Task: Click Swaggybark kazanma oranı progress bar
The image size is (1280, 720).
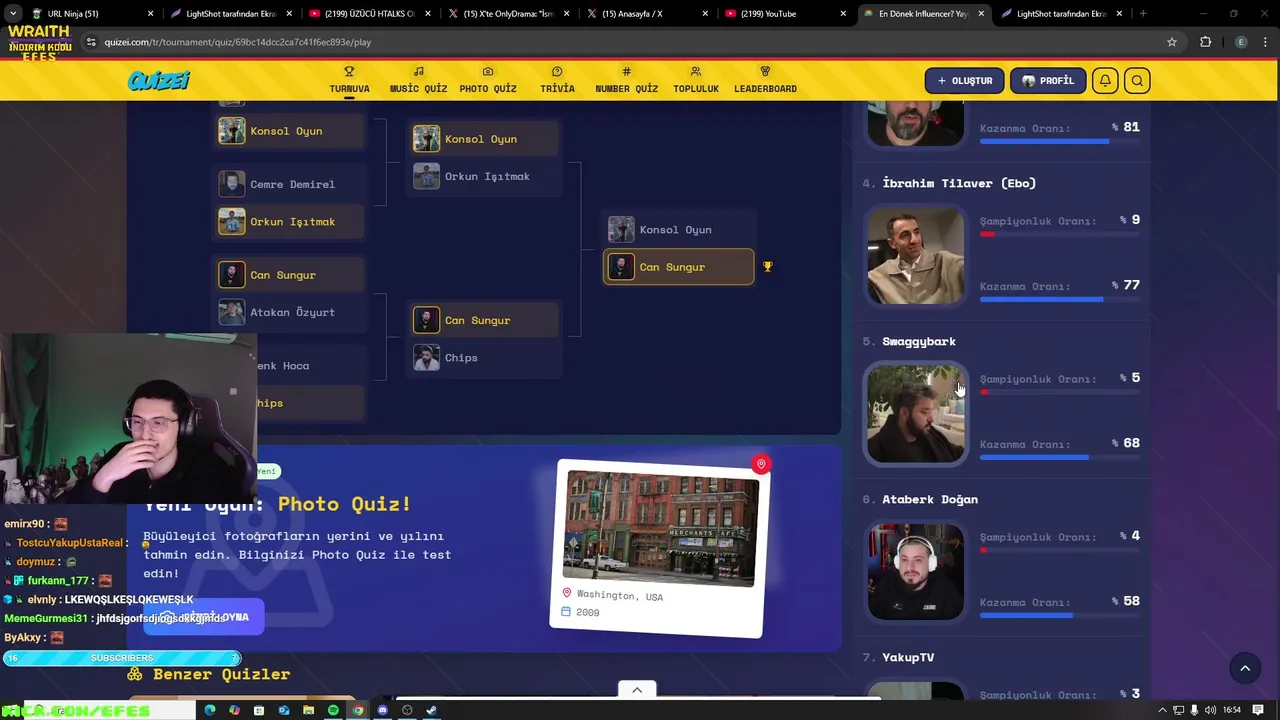Action: pyautogui.click(x=1059, y=457)
